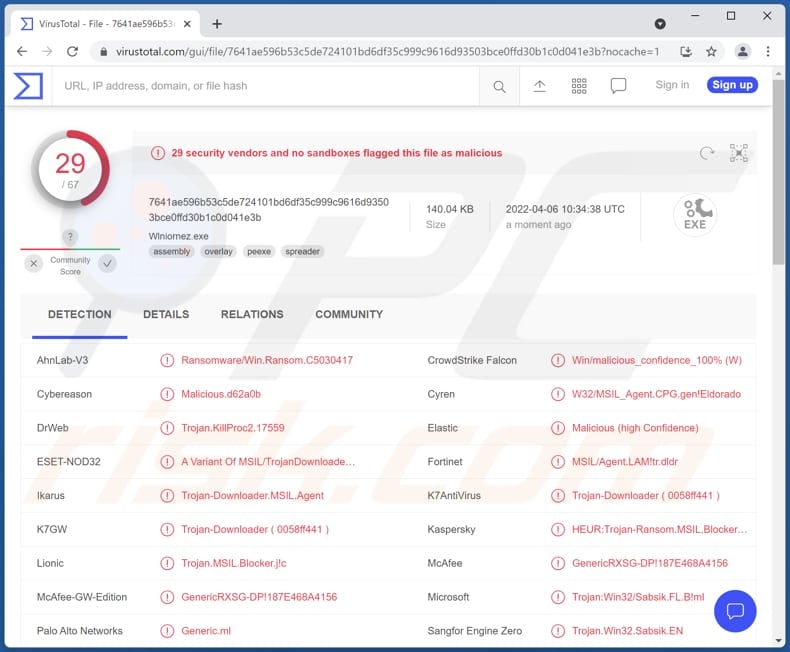Open the upload file icon
The image size is (790, 652).
coord(539,86)
